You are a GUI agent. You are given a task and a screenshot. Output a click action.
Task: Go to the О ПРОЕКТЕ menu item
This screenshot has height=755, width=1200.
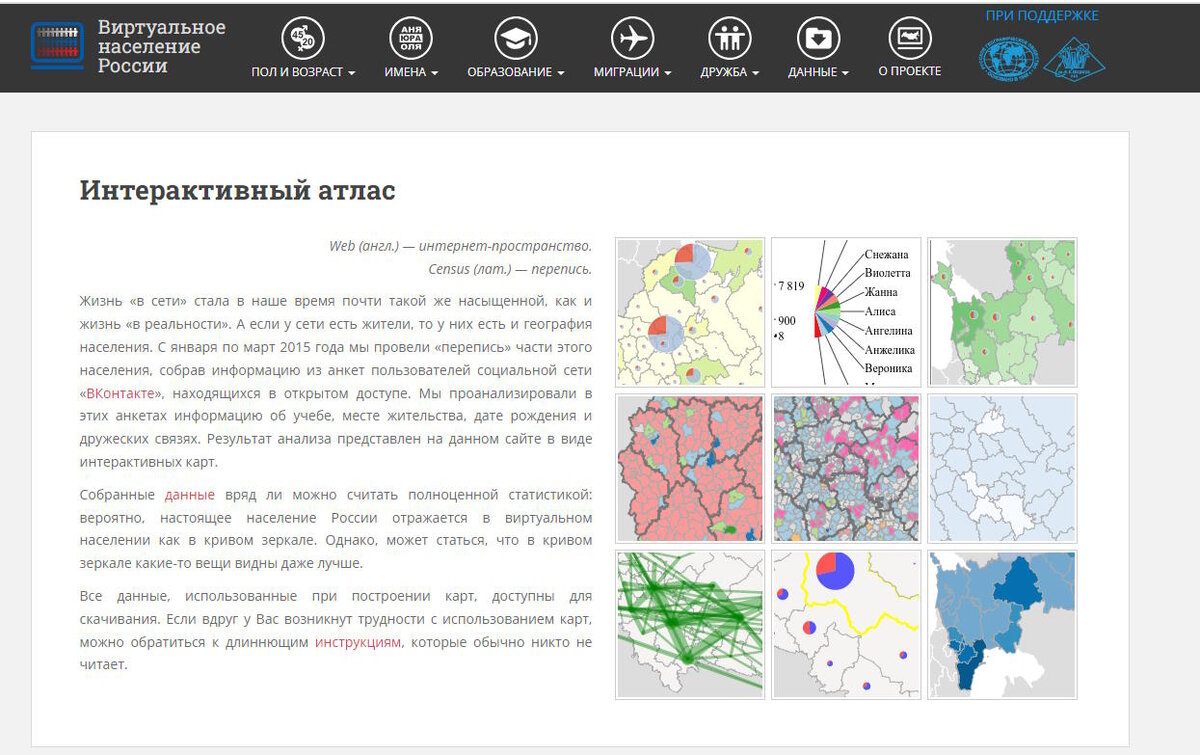[x=910, y=71]
